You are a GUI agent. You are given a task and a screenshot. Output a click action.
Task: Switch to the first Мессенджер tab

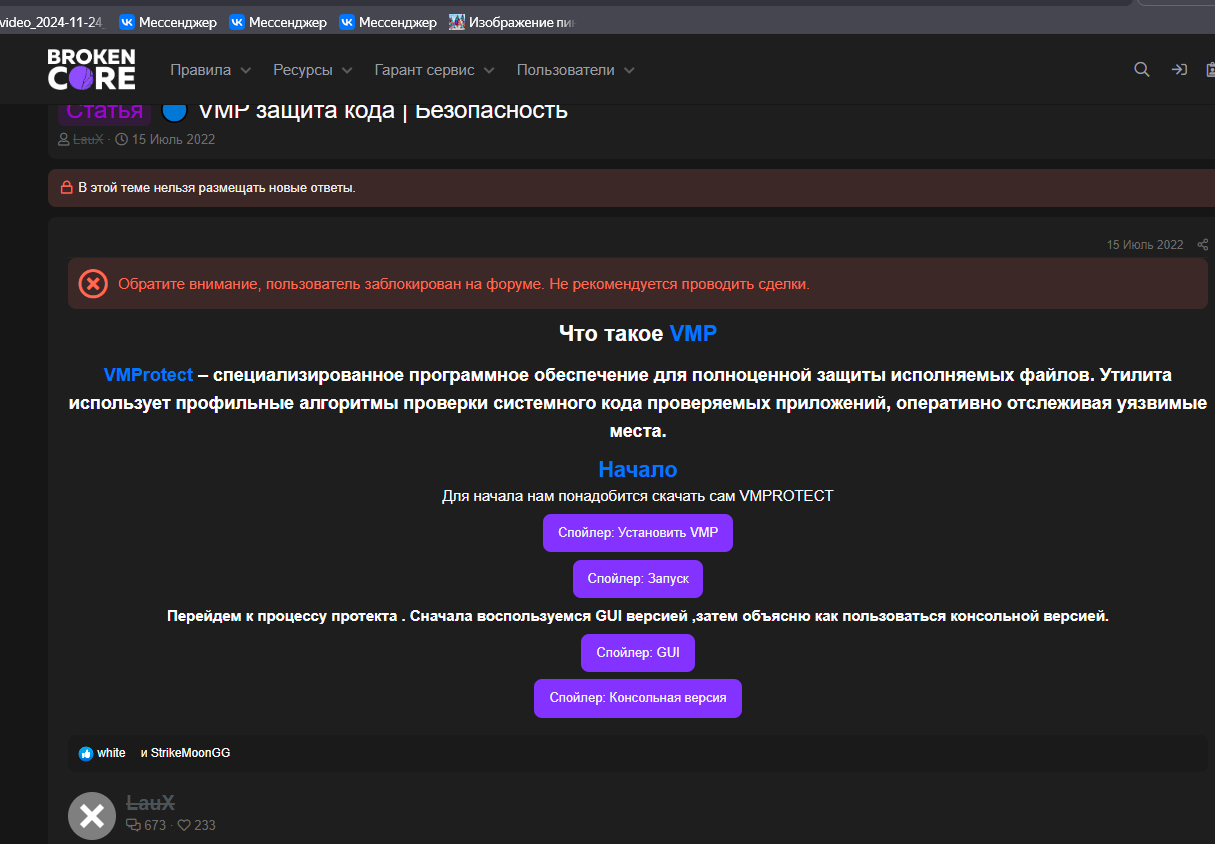(168, 22)
